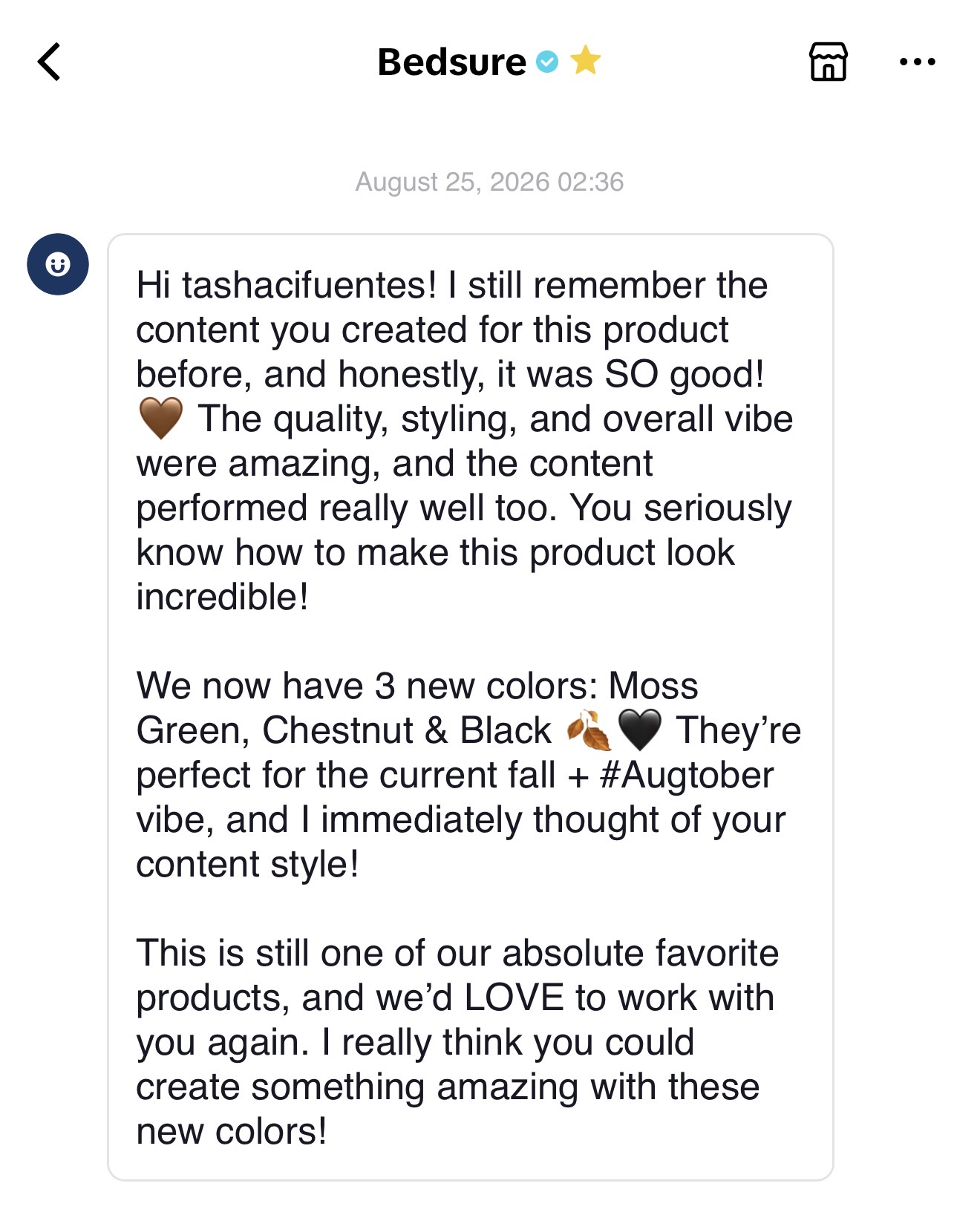This screenshot has width=980, height=1212.
Task: Click the "LOVE to work with" text
Action: pos(619,998)
